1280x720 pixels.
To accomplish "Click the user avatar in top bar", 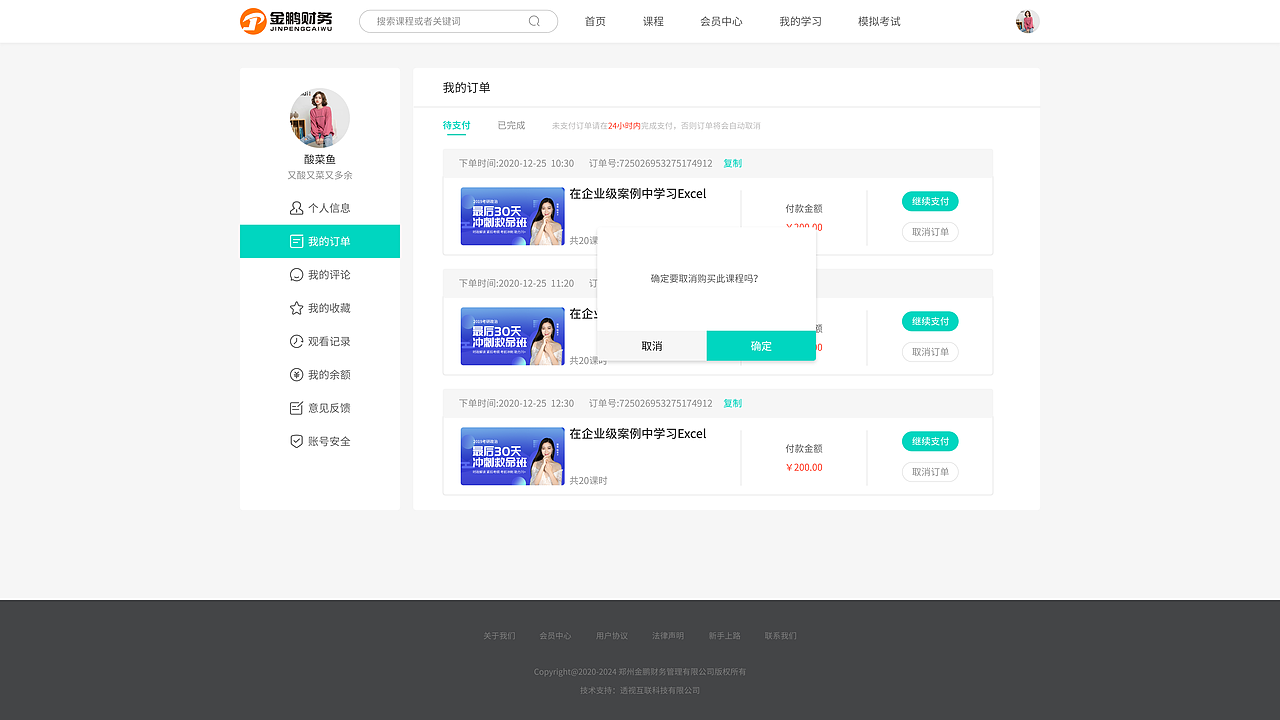I will pyautogui.click(x=1027, y=20).
